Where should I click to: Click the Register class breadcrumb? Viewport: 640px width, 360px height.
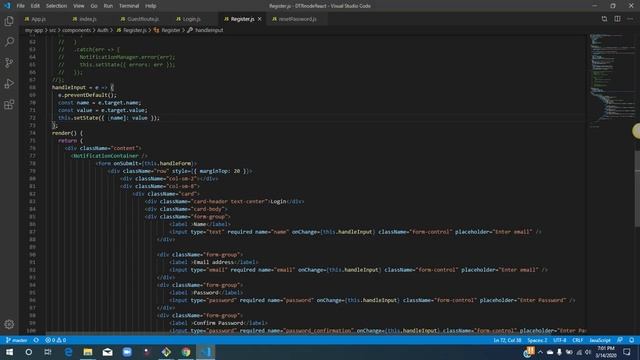[171, 30]
